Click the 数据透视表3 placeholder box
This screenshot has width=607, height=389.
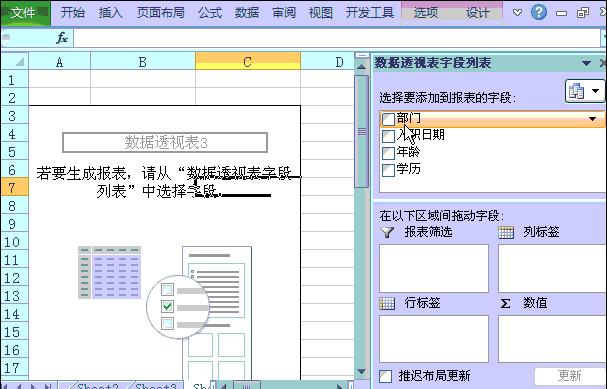pyautogui.click(x=165, y=142)
